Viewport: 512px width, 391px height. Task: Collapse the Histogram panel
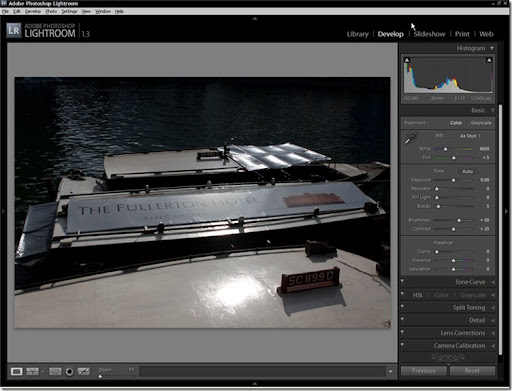click(492, 48)
